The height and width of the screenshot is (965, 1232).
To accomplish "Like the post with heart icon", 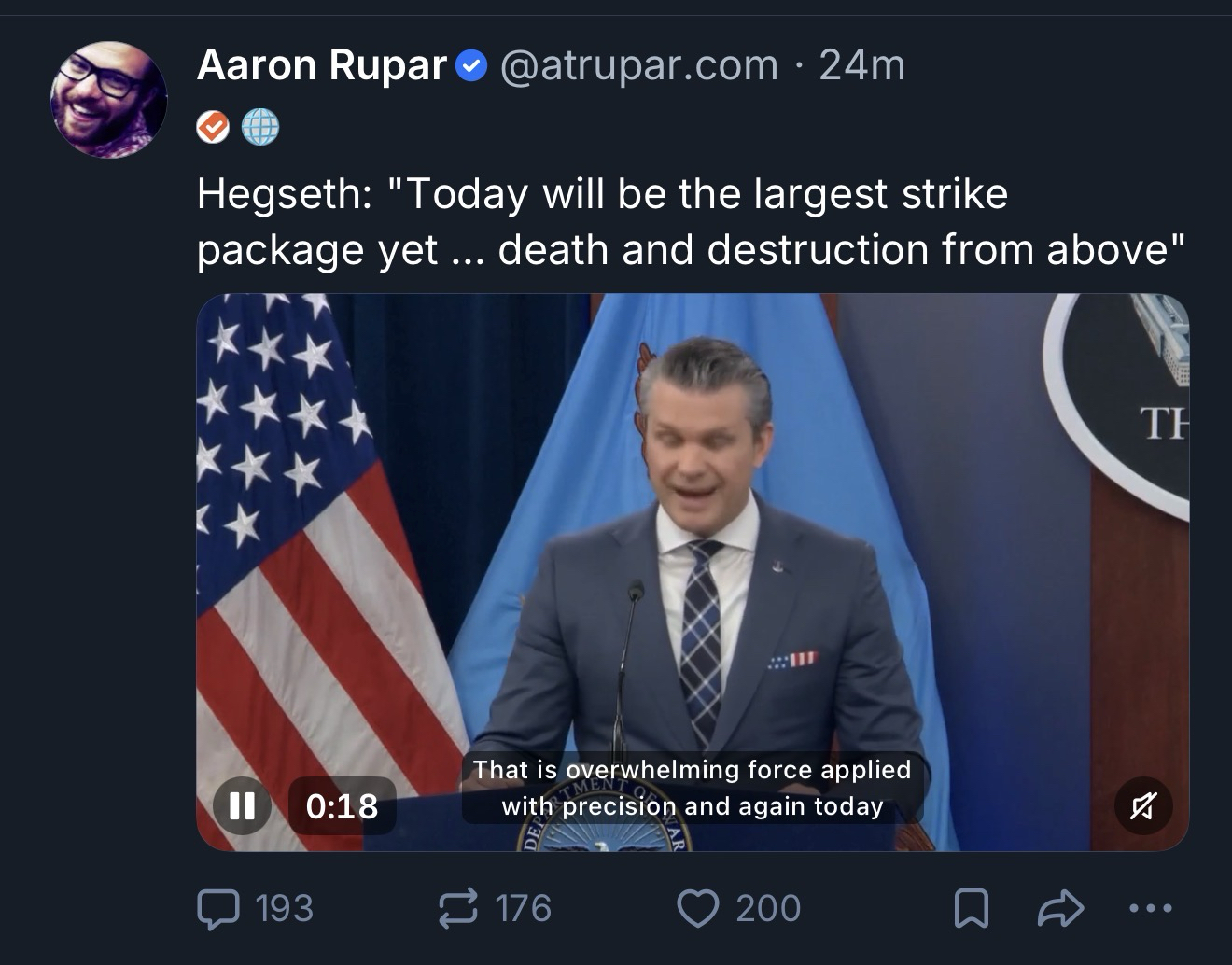I will (x=697, y=908).
